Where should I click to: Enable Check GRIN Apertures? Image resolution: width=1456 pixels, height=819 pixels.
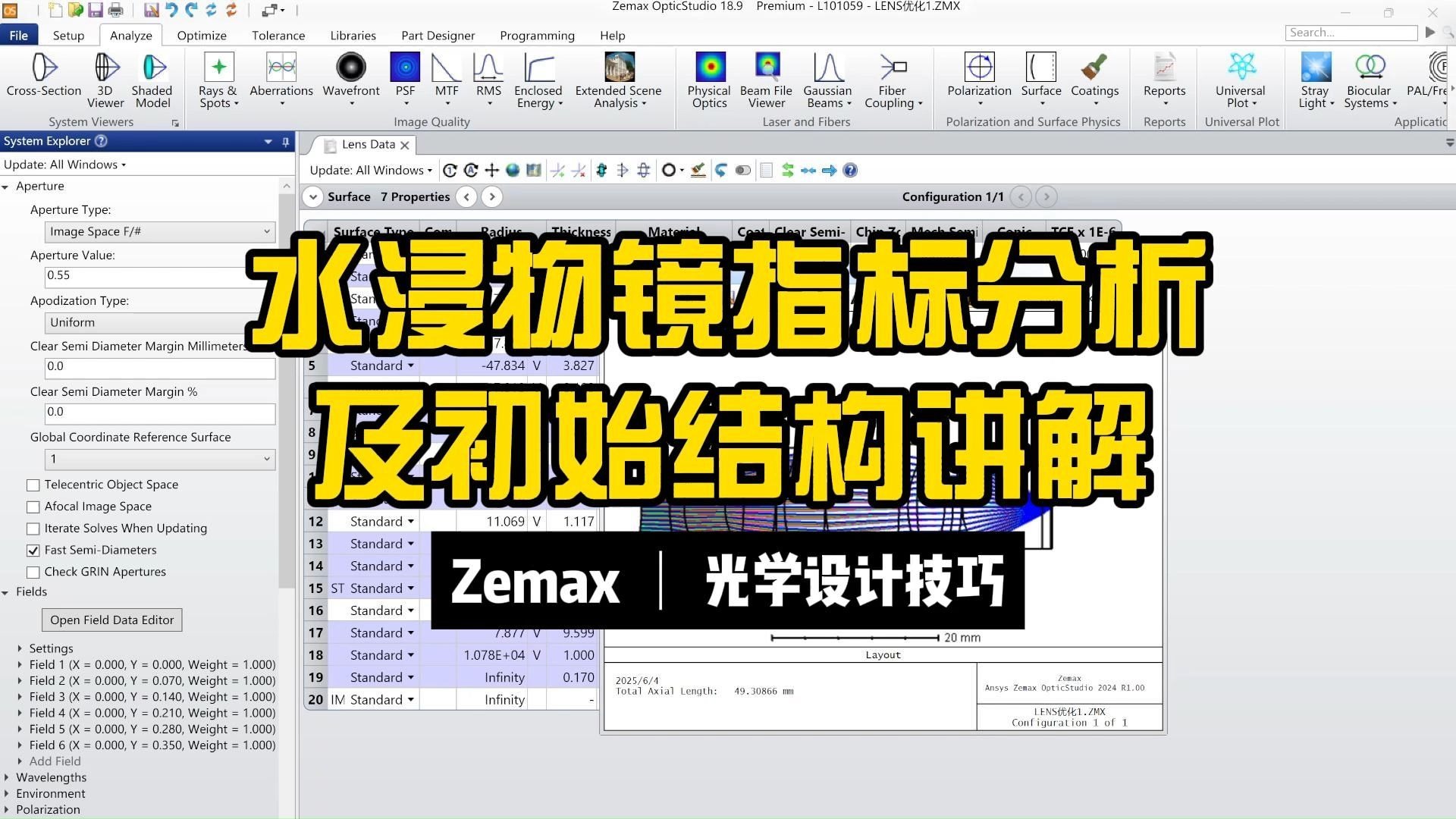tap(33, 572)
